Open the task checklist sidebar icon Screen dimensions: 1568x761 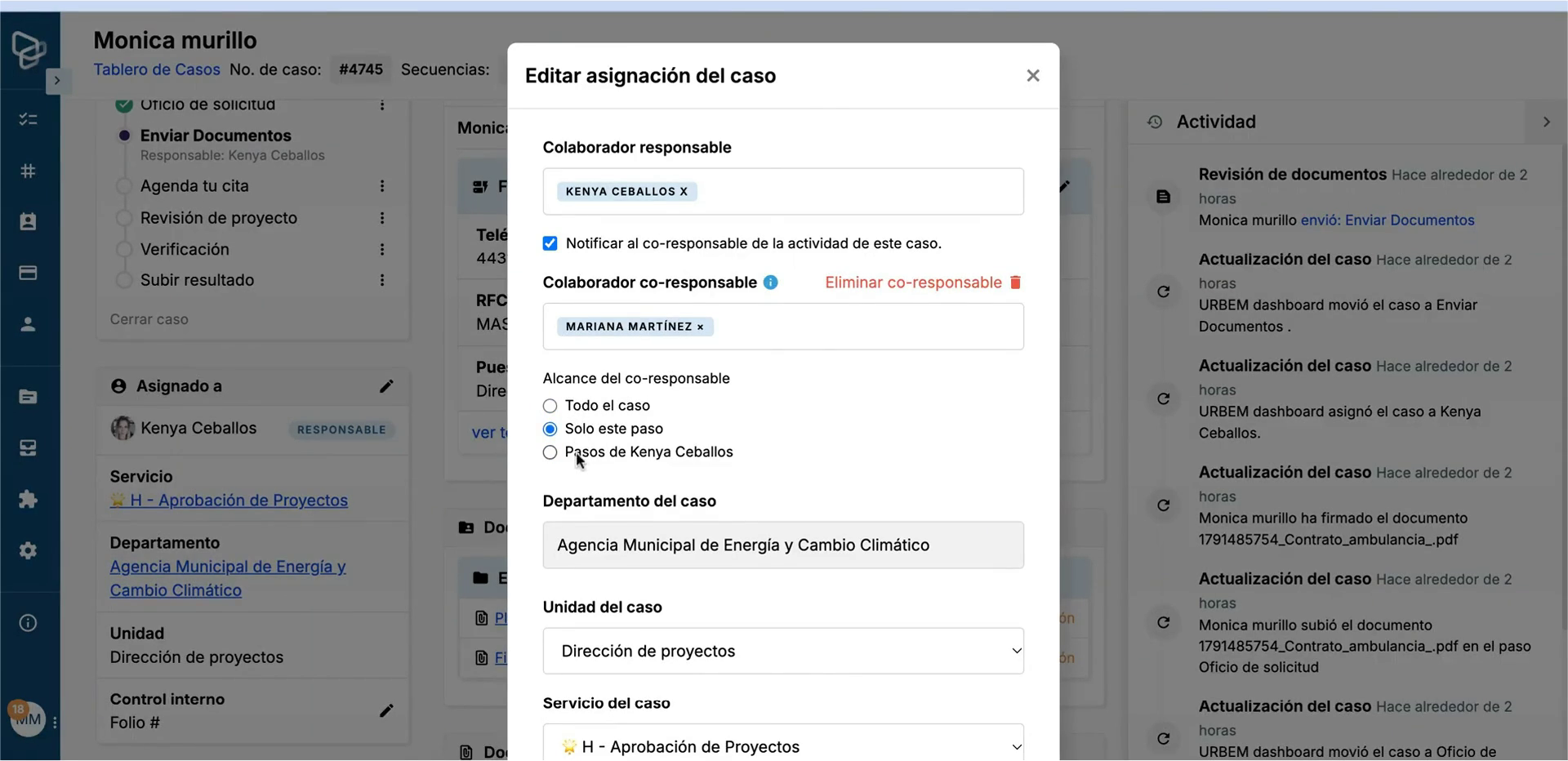(28, 119)
